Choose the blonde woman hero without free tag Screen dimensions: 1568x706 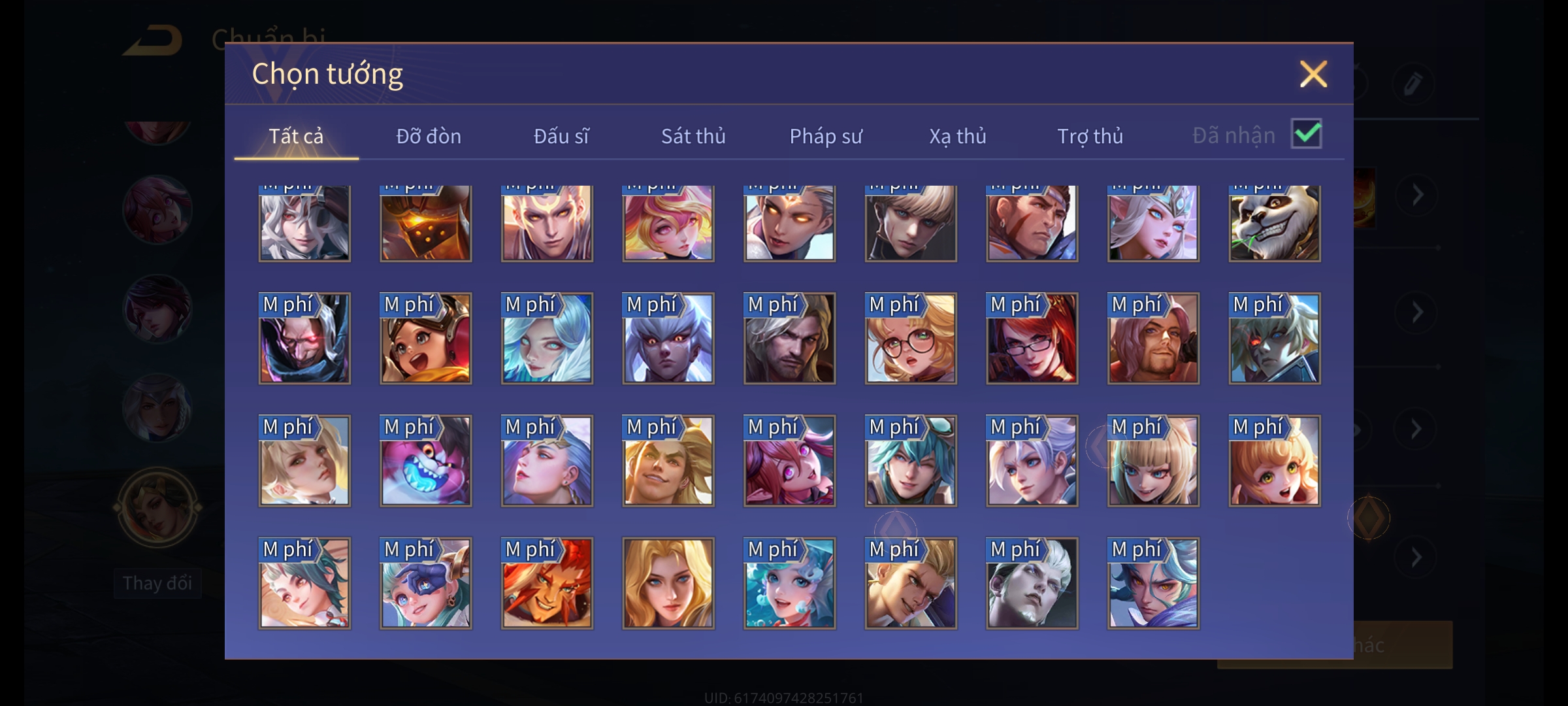pyautogui.click(x=668, y=583)
